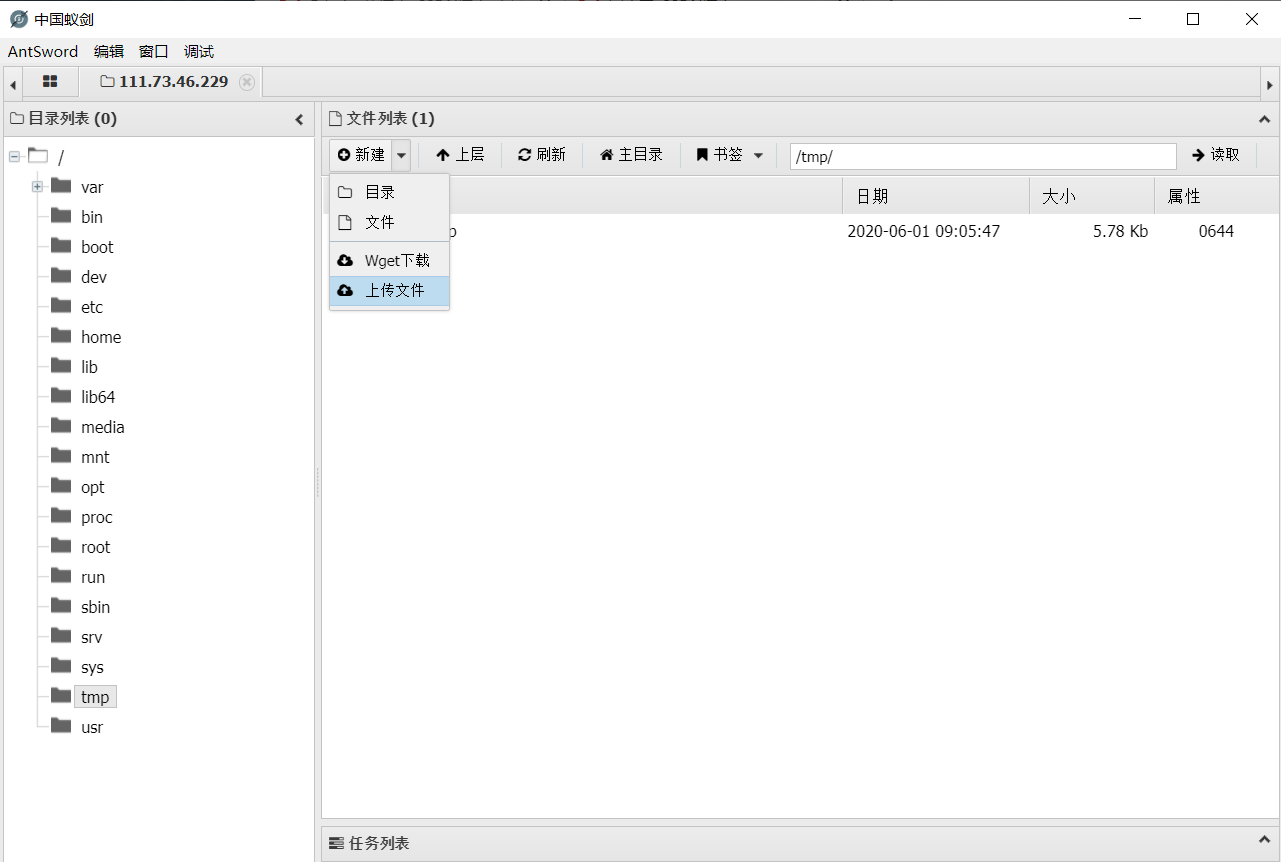
Task: Click the etc folder icon
Action: [x=61, y=305]
